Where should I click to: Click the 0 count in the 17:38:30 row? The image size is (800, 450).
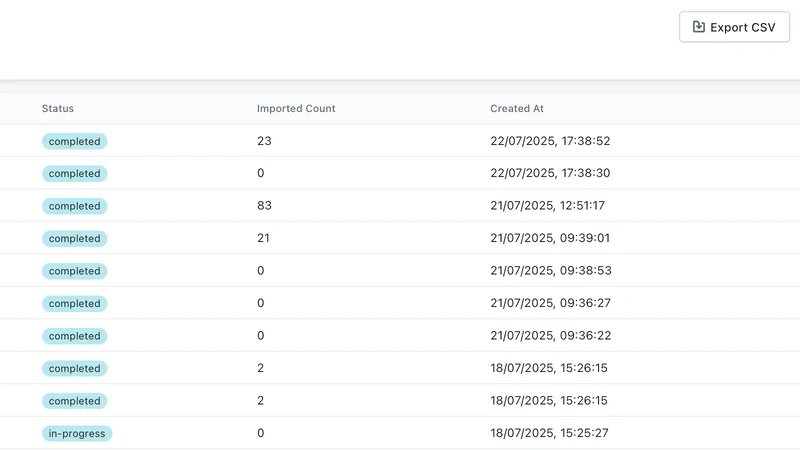tap(261, 173)
